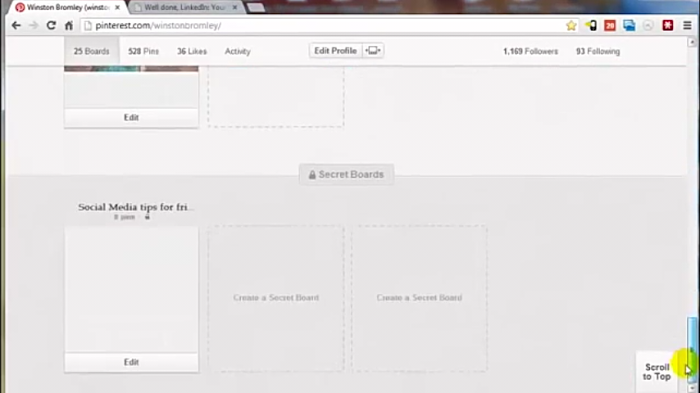This screenshot has height=393, width=700.
Task: Click Edit under the upper board
Action: coord(131,117)
